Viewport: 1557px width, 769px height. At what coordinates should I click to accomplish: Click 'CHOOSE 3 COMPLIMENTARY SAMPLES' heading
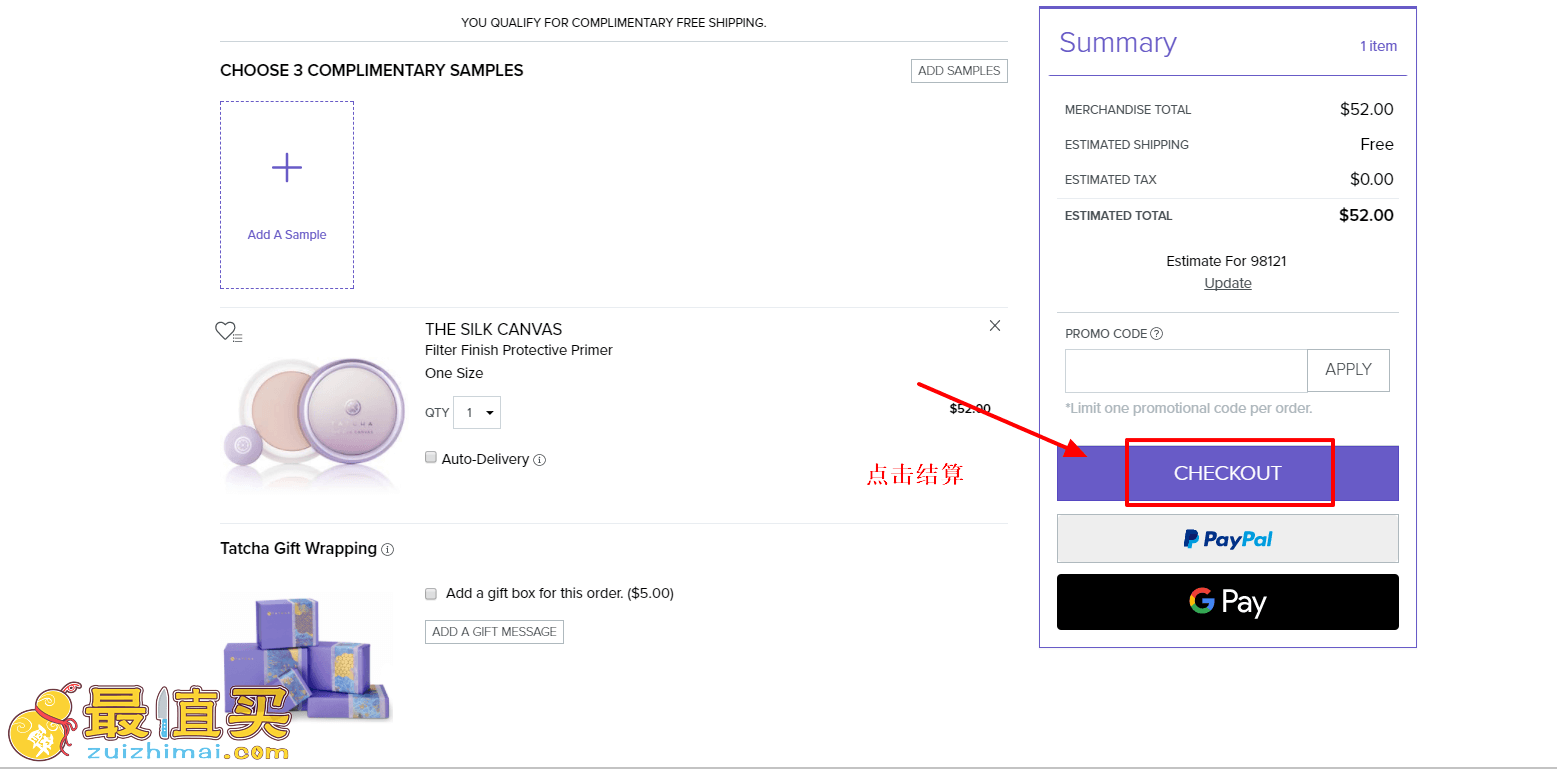372,70
